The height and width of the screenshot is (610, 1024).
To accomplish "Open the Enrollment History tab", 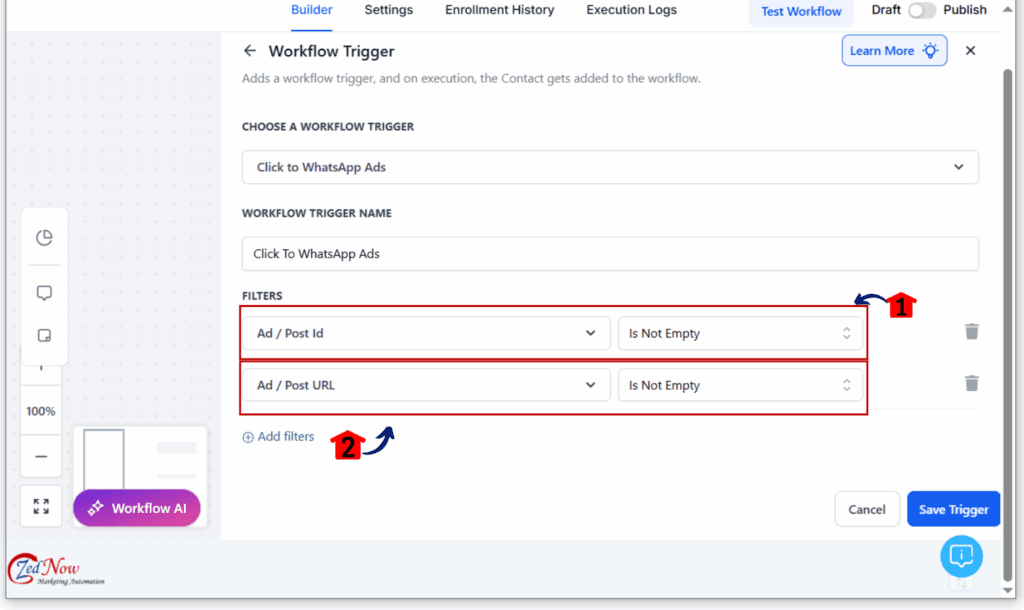I will pyautogui.click(x=500, y=10).
